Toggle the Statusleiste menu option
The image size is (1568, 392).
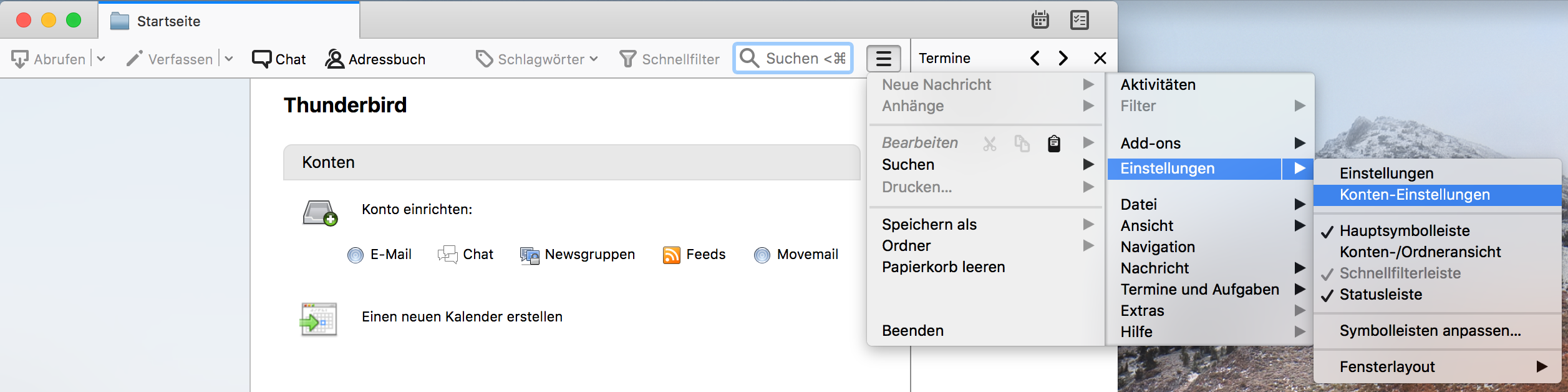[x=1380, y=295]
